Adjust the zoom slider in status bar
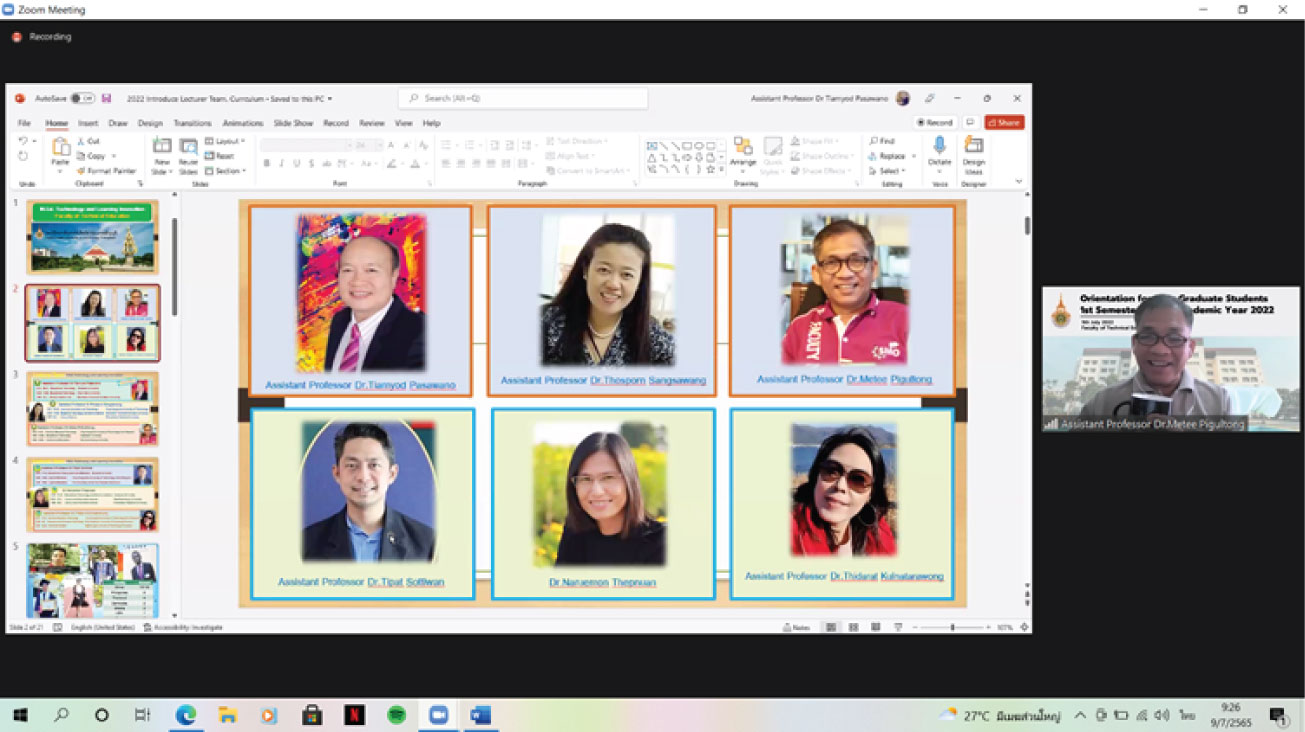 [x=952, y=627]
